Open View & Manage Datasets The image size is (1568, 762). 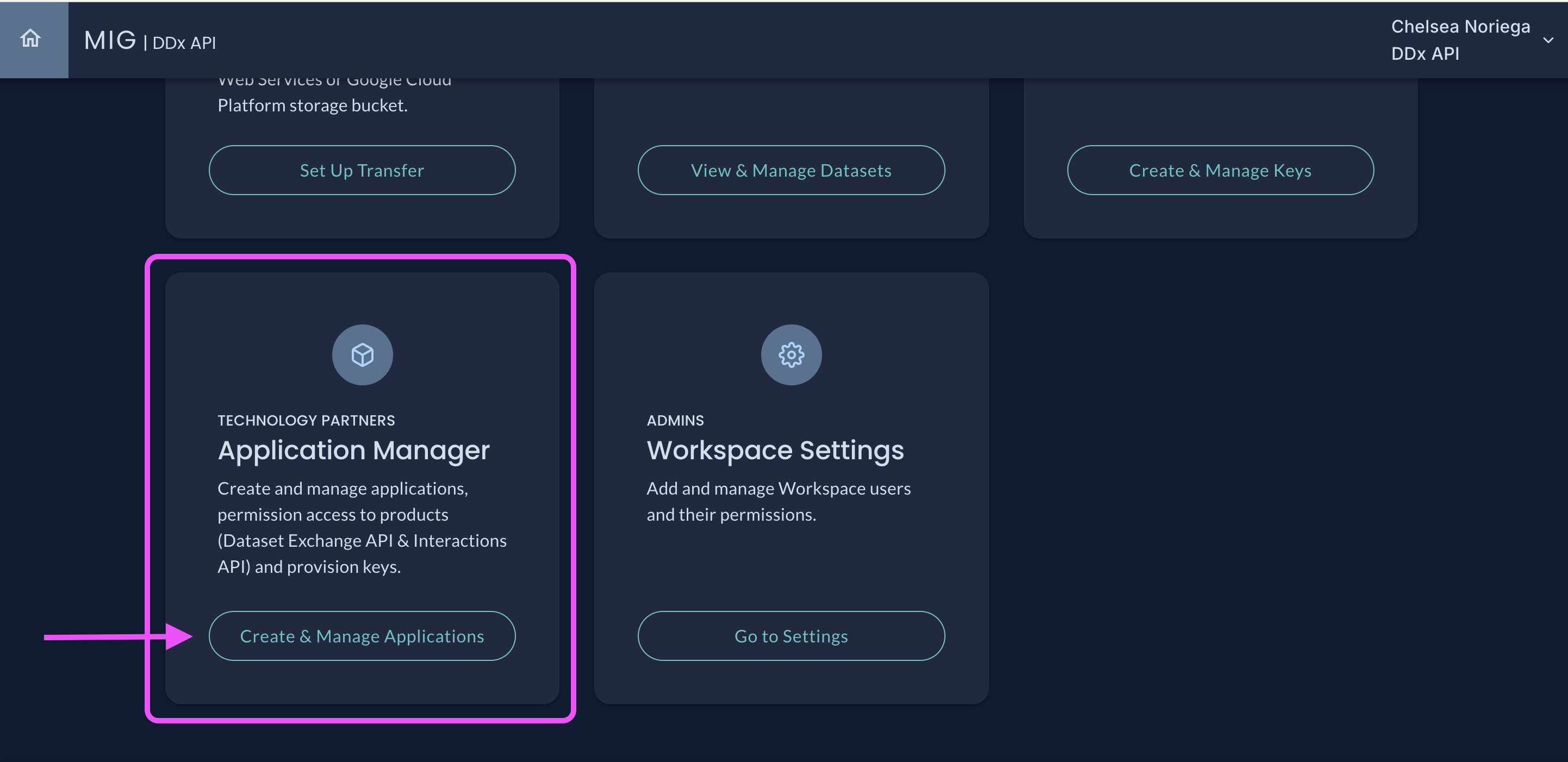[791, 171]
